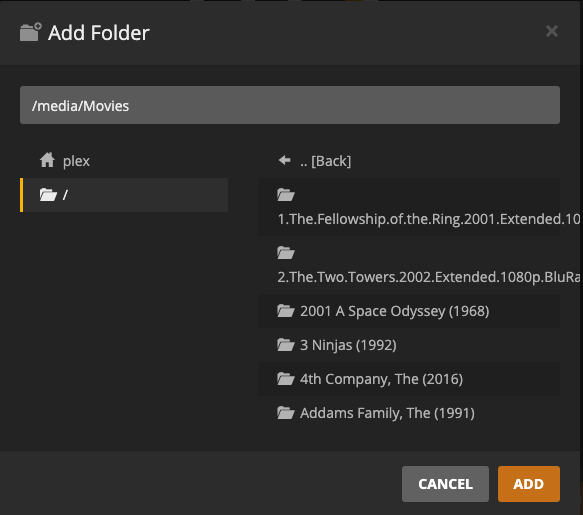583x515 pixels.
Task: Click the Add Folder header icon
Action: 30,32
